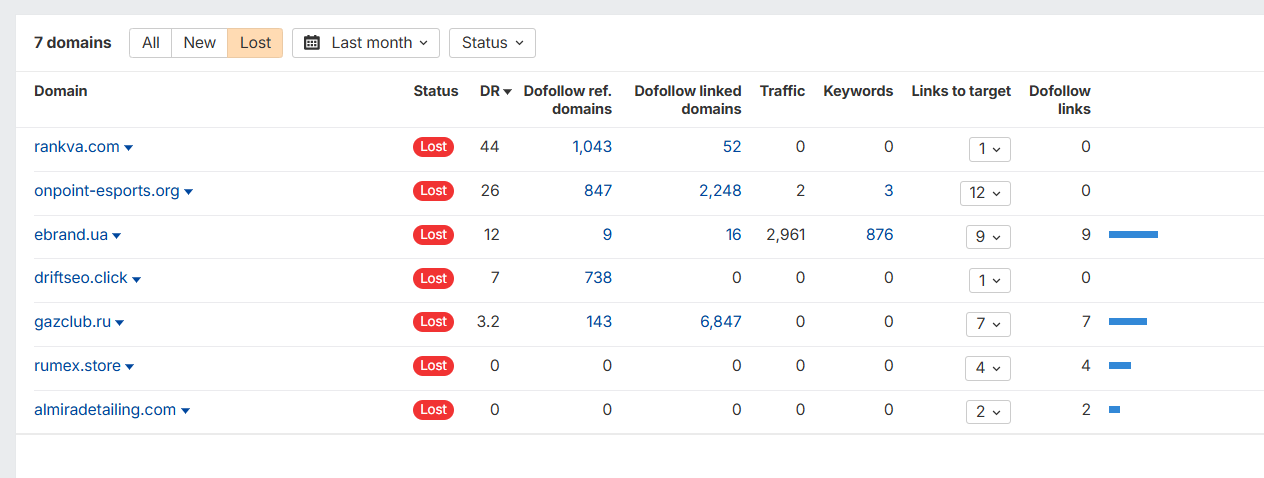Viewport: 1264px width, 478px height.
Task: Expand the Status filter dropdown
Action: [492, 43]
